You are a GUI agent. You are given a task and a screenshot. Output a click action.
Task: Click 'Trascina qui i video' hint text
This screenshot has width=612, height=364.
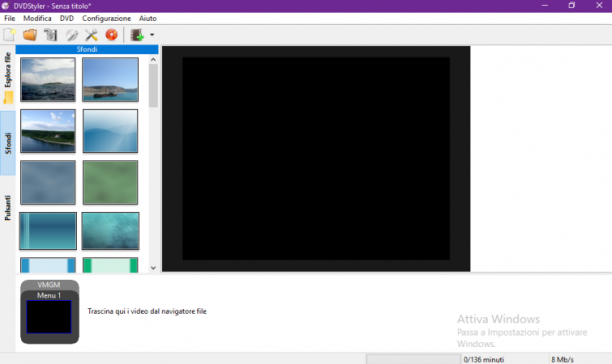tap(147, 311)
